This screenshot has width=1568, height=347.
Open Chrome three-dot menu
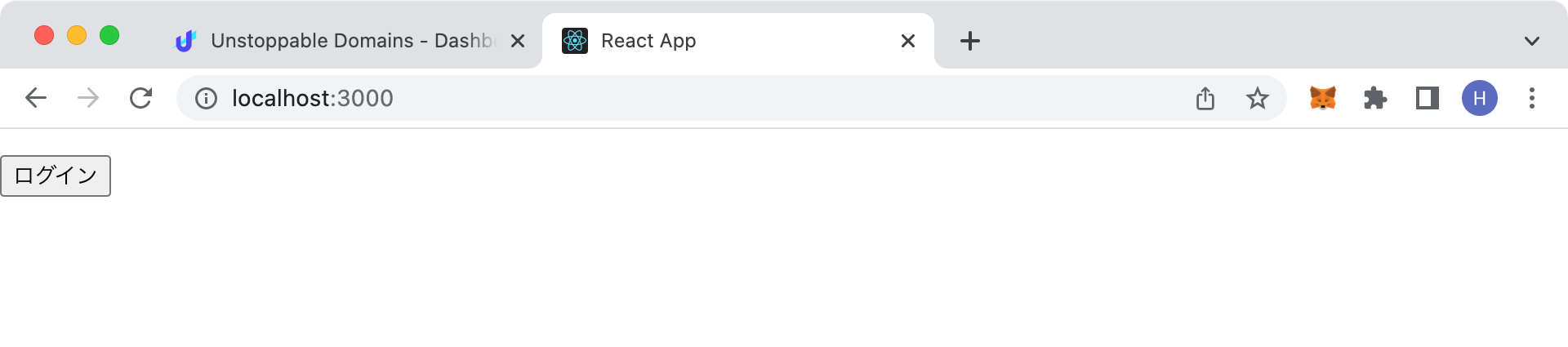point(1532,98)
